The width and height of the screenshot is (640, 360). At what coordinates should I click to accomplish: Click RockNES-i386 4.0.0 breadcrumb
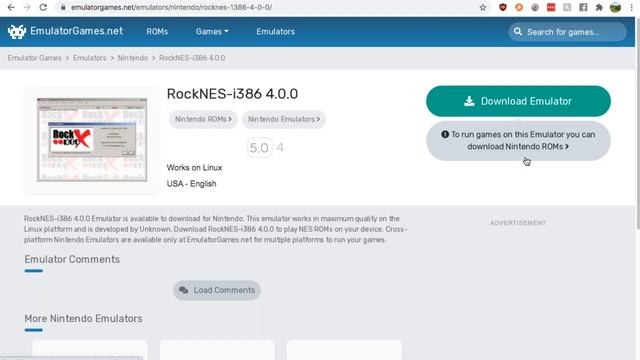[x=192, y=58]
